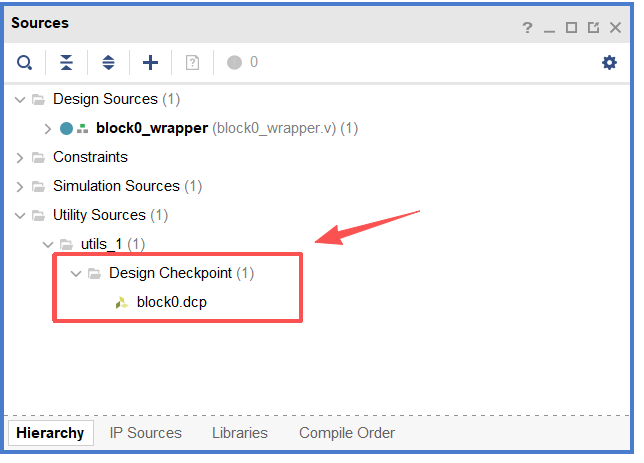Collapse the Utility Sources node
This screenshot has width=644, height=463.
click(20, 215)
